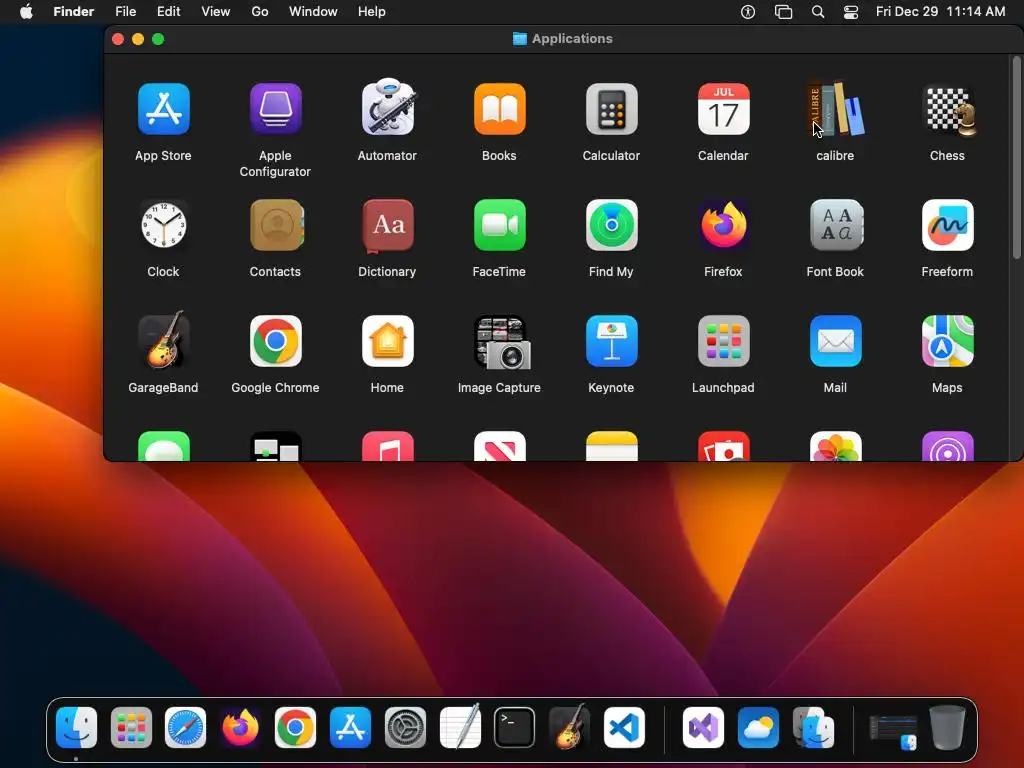Select Launchpad in the Applications window
1024x768 pixels.
[723, 341]
